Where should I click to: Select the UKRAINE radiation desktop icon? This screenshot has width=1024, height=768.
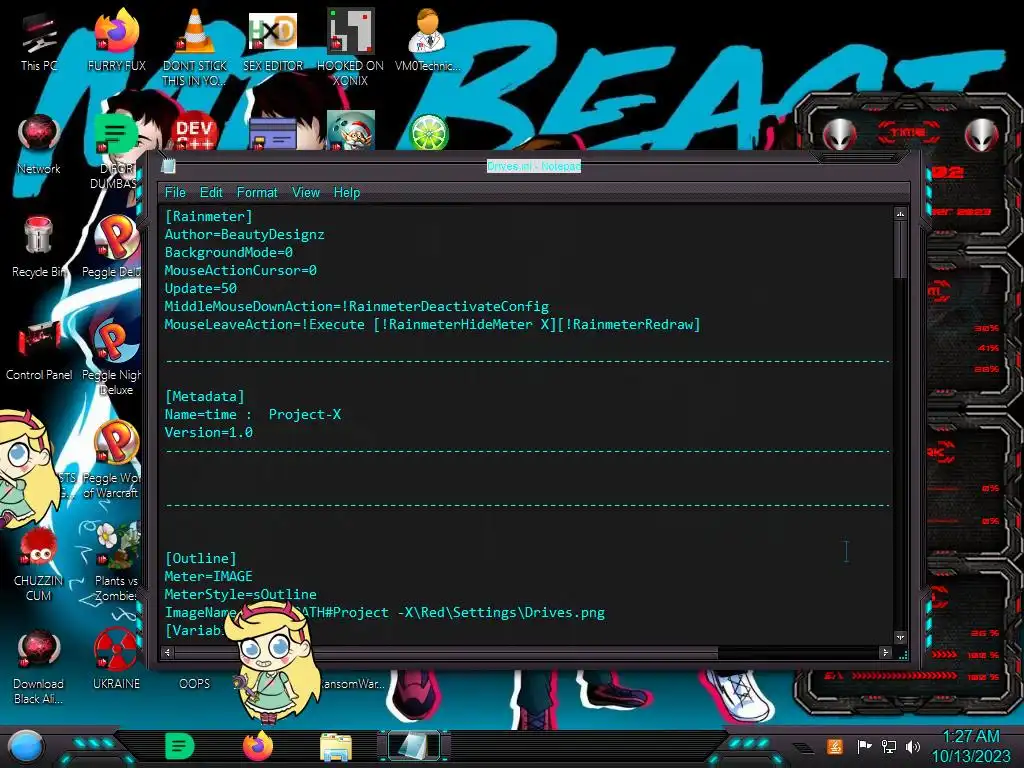116,658
